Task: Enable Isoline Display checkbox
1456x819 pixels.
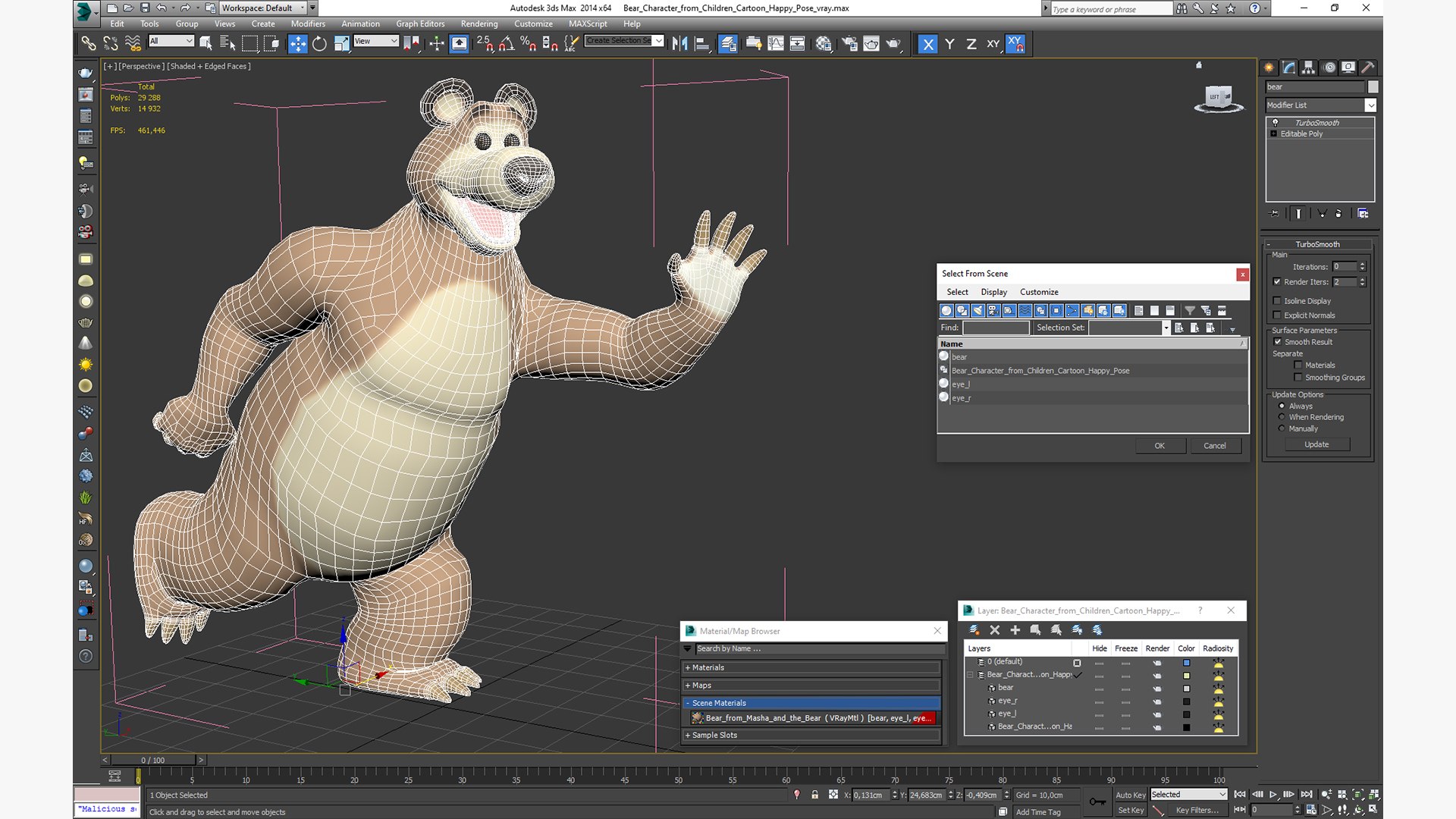Action: [1277, 301]
